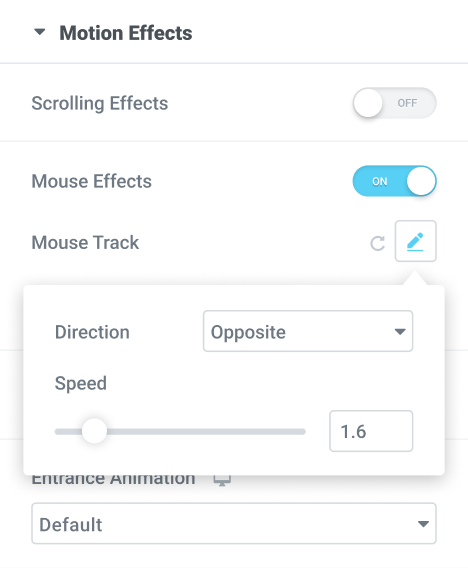The image size is (468, 568).
Task: Click the Scrolling Effects label
Action: pos(100,103)
